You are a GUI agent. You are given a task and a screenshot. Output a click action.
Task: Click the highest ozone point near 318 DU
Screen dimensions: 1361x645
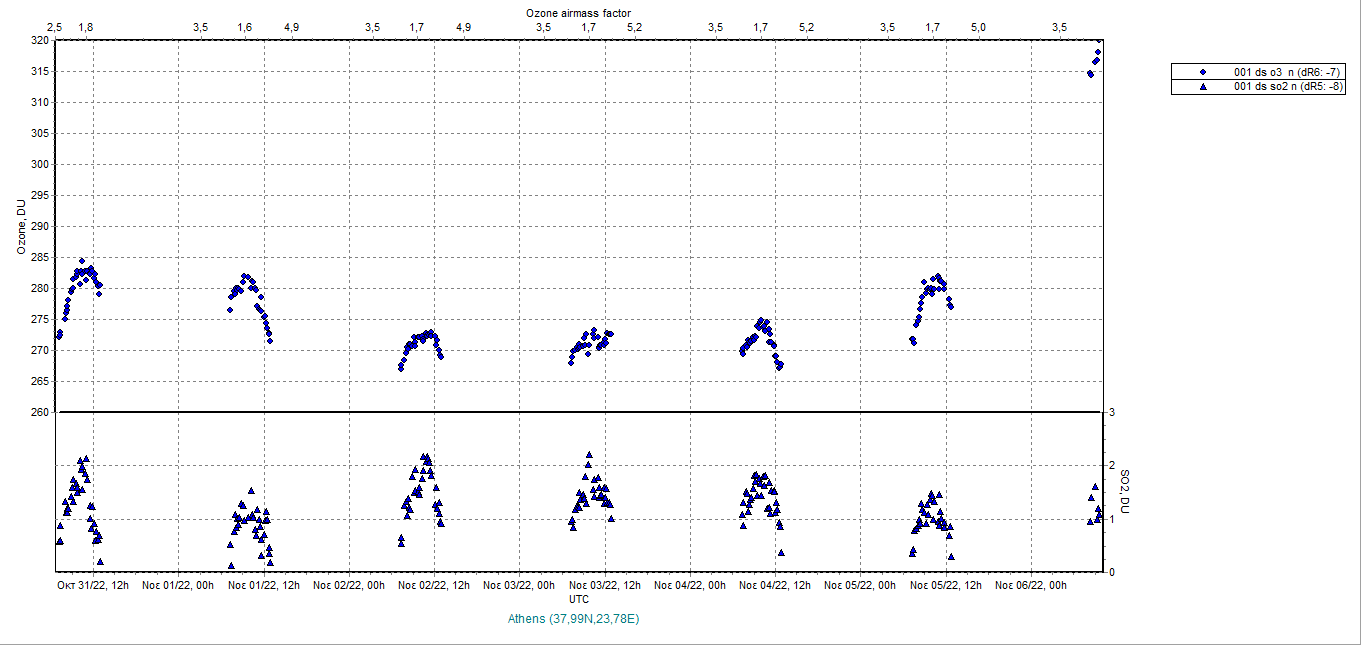tap(1098, 52)
